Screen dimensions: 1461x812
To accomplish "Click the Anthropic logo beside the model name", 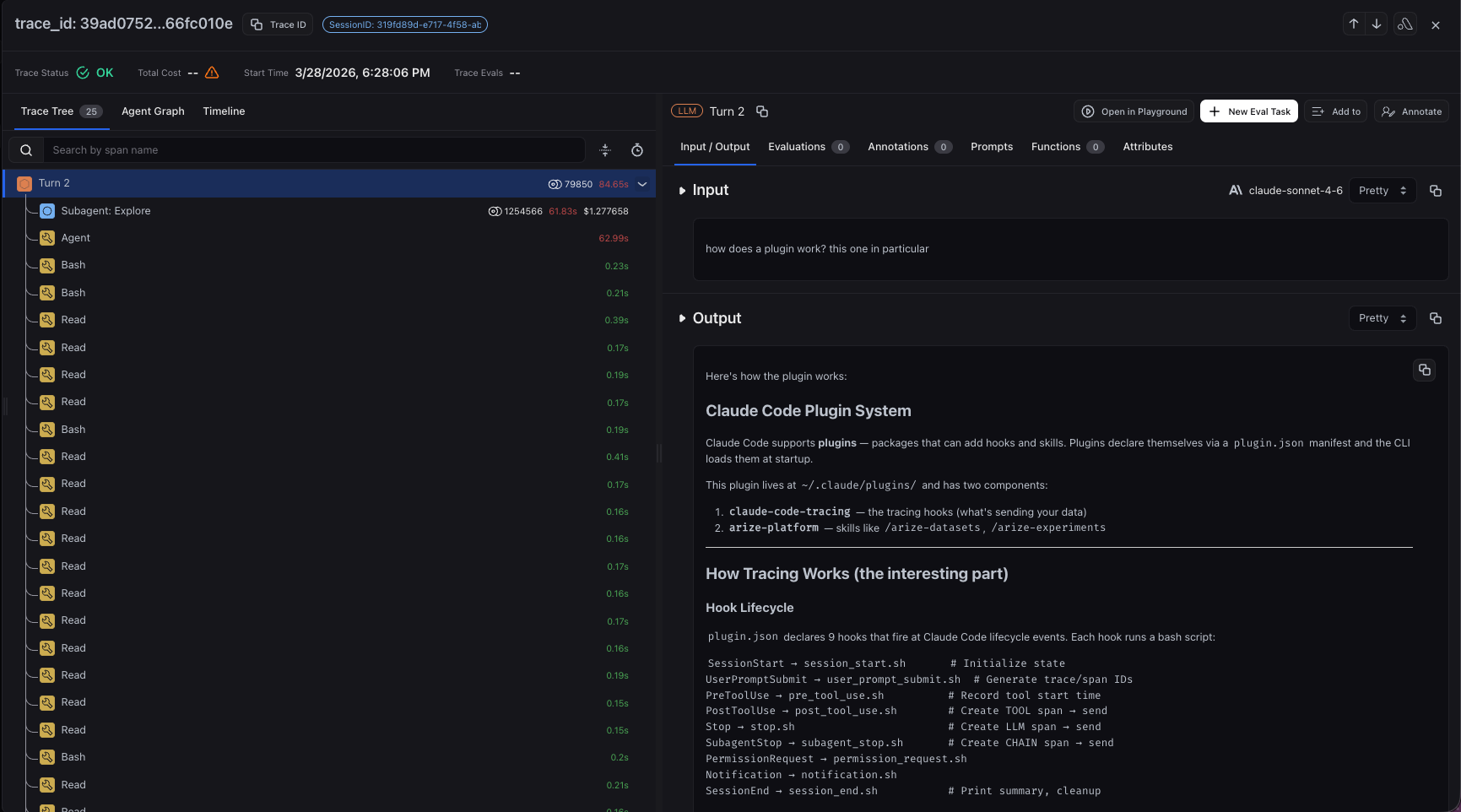I will (1236, 191).
